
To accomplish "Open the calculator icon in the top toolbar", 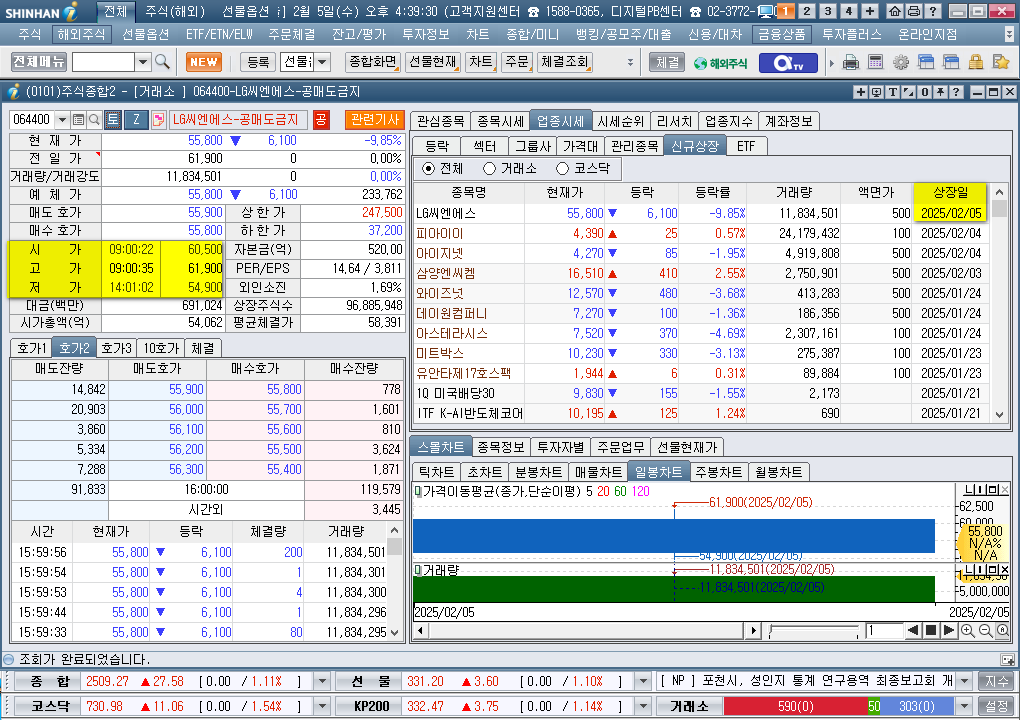I will (x=876, y=62).
